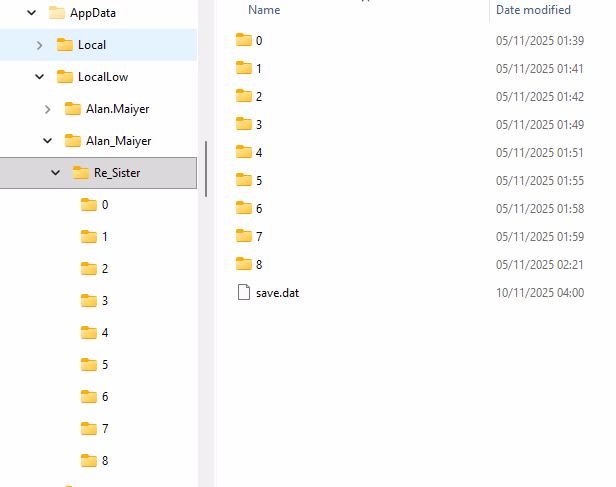The height and width of the screenshot is (487, 616).
Task: Select folder 4 row in file list
Action: point(258,152)
